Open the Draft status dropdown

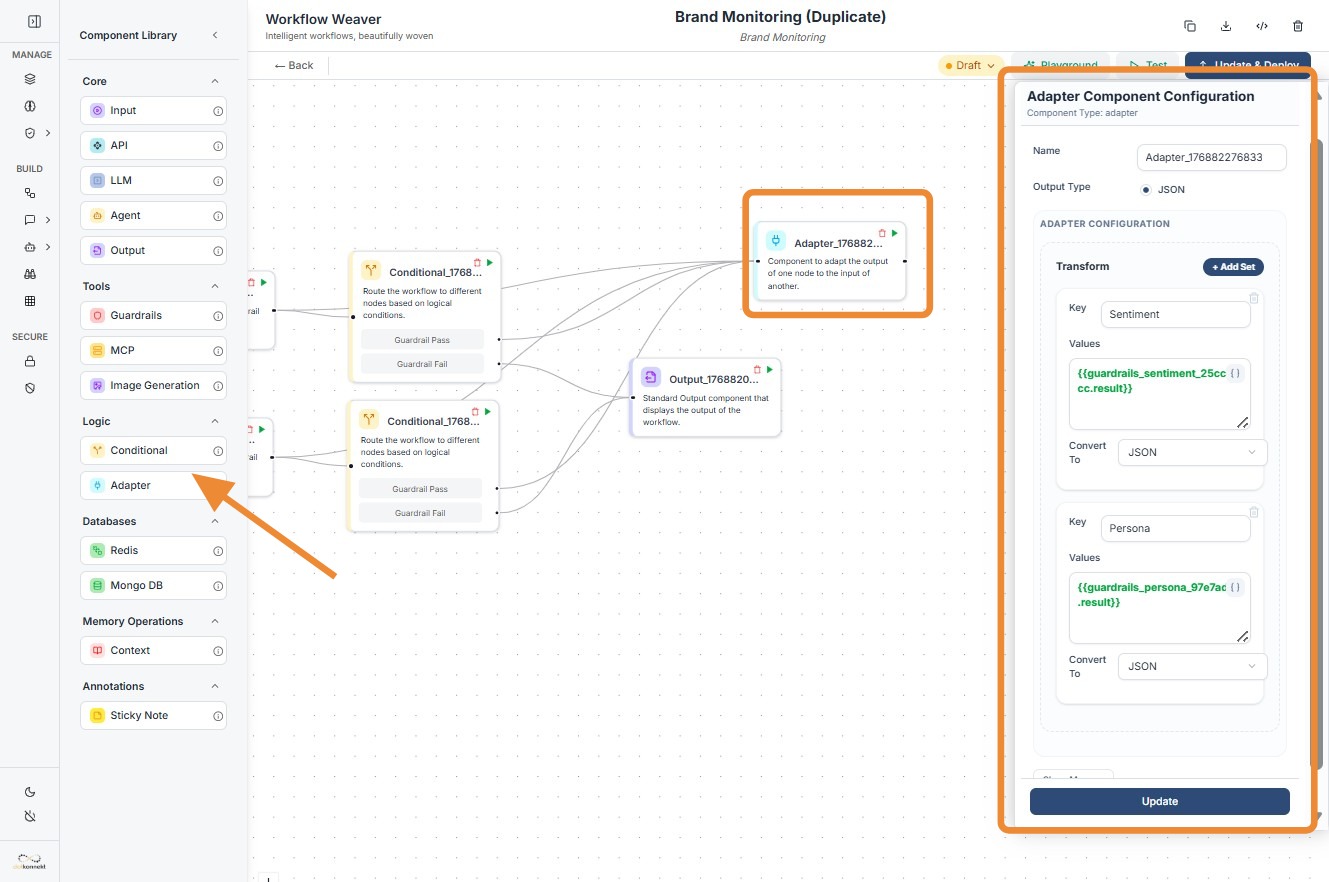pyautogui.click(x=970, y=65)
